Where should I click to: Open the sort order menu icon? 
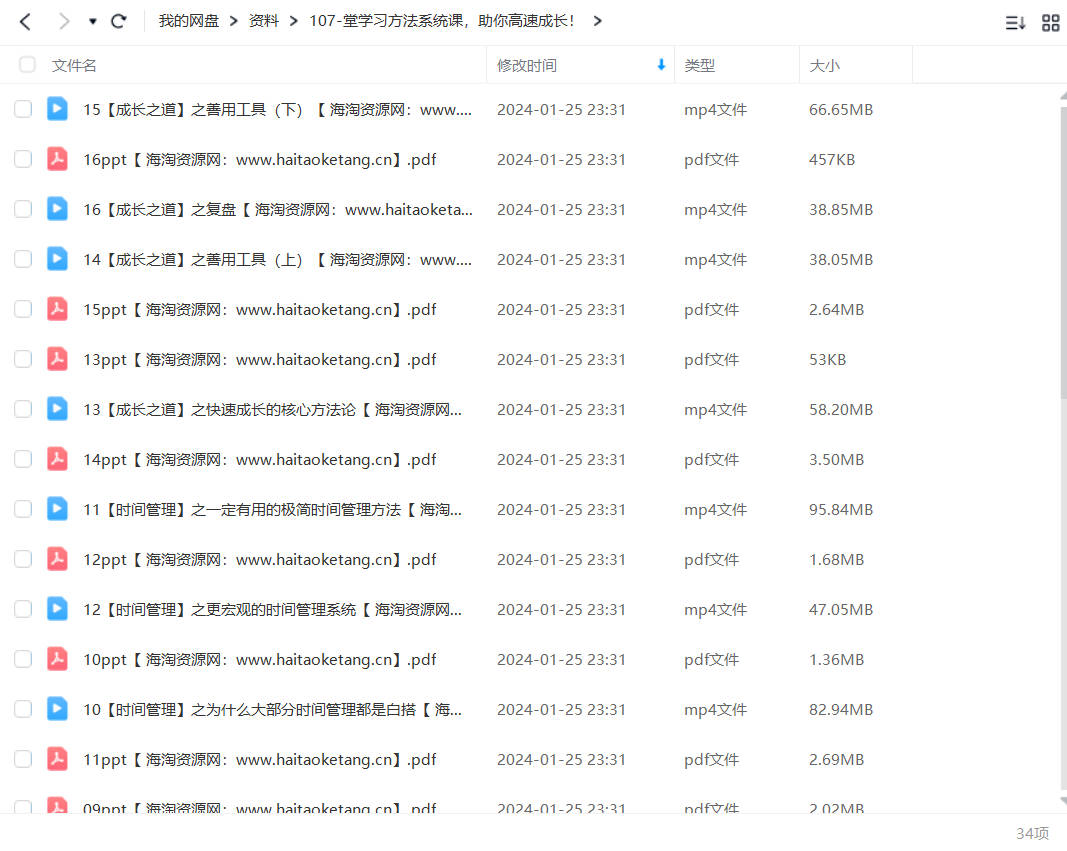1015,23
